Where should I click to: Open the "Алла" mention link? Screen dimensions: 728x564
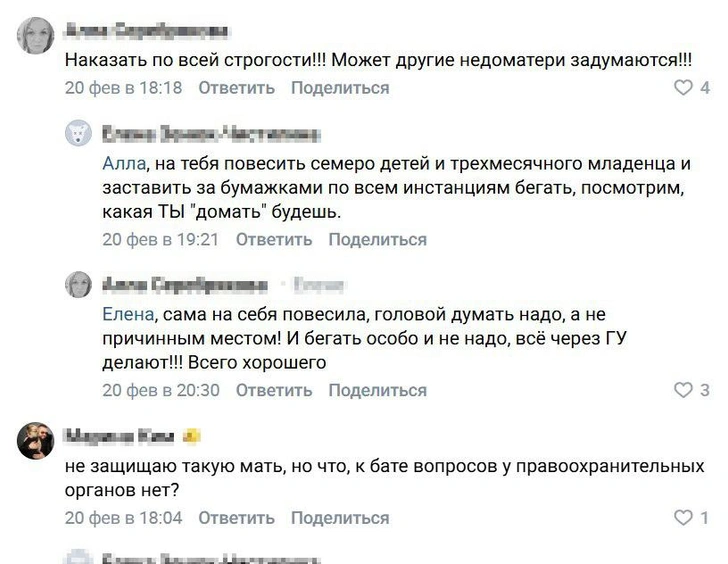click(x=124, y=164)
